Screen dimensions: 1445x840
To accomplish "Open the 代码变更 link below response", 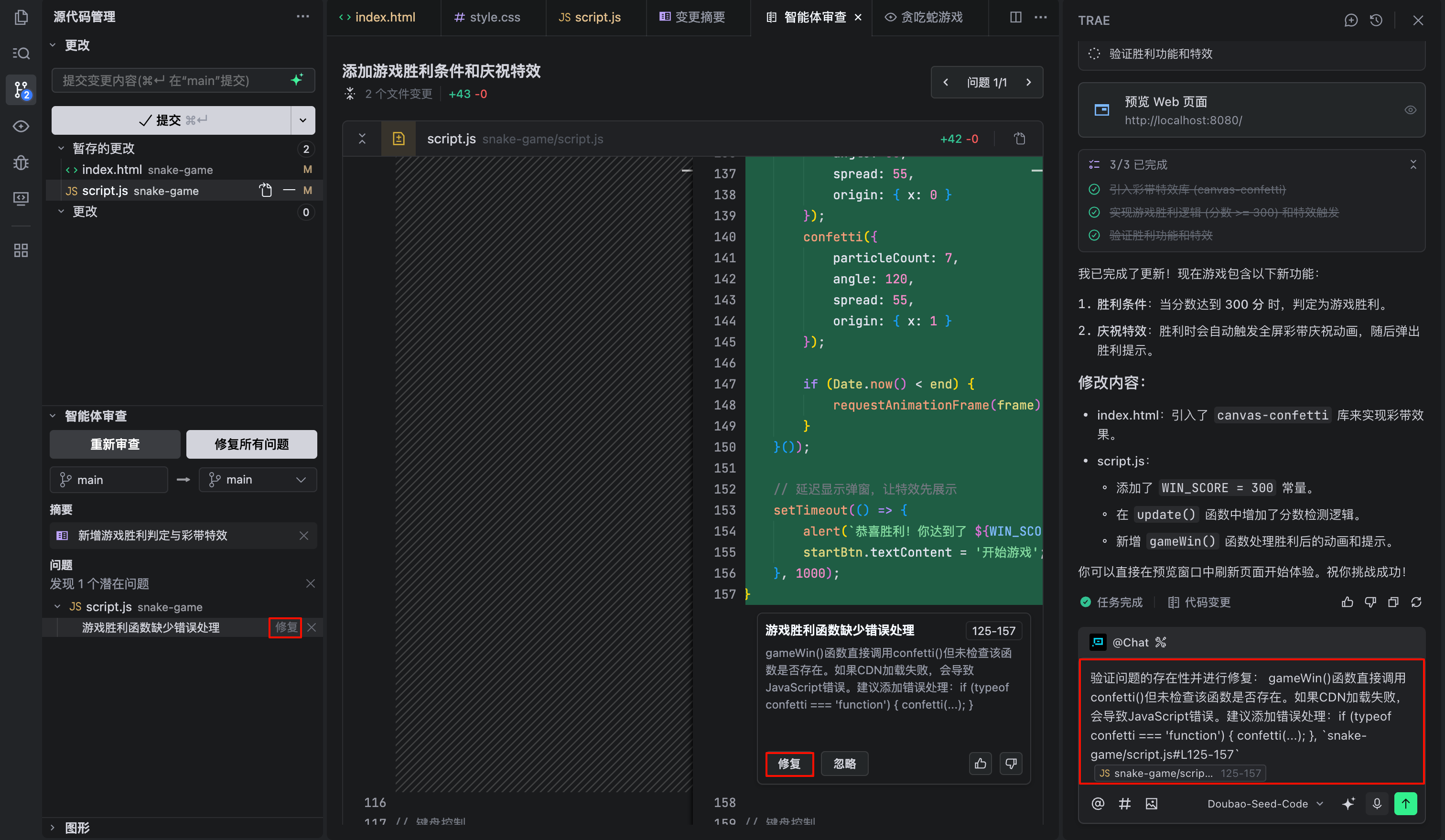I will (1199, 602).
